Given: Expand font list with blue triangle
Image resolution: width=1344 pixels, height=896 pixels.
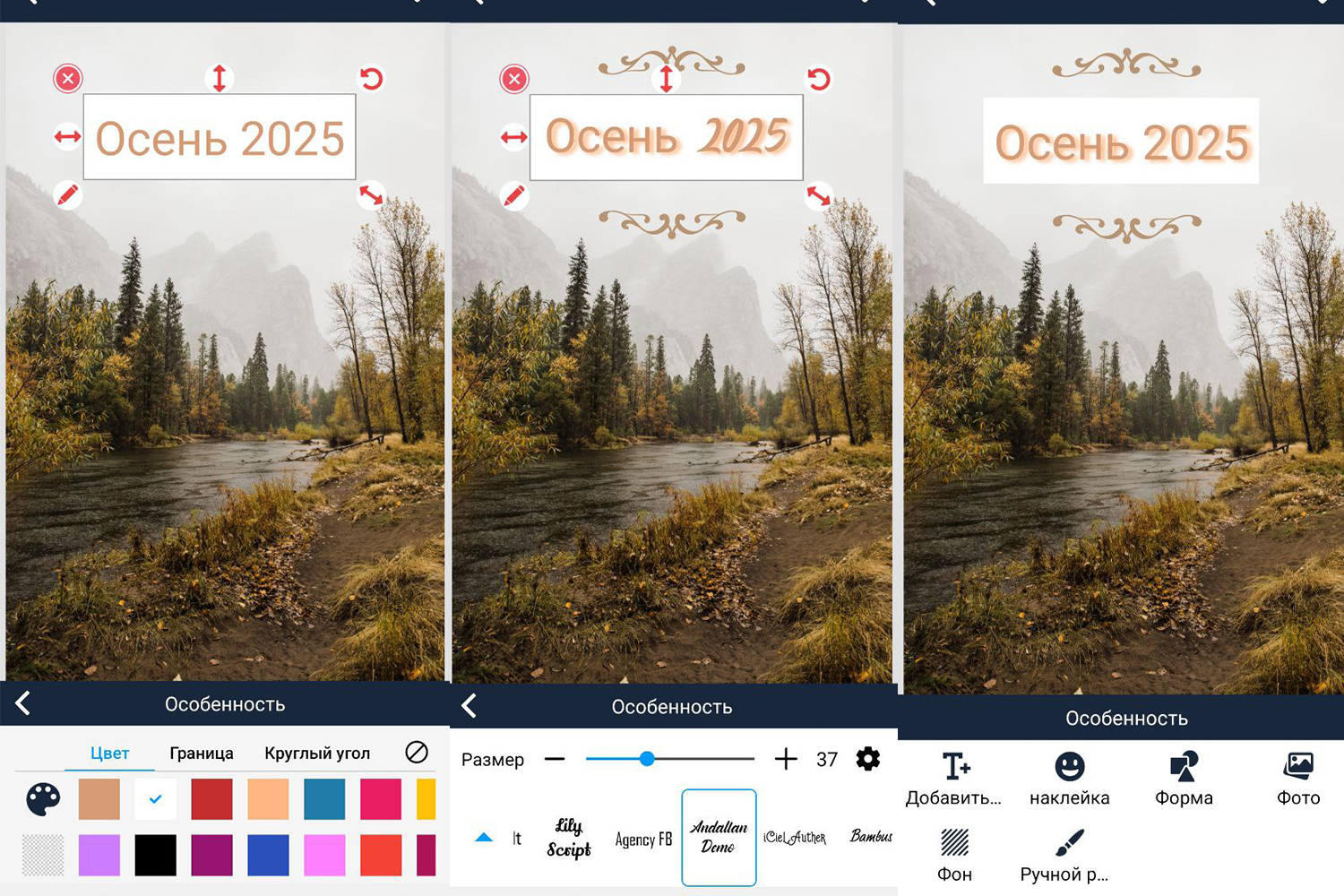Looking at the screenshot, I should coord(484,838).
